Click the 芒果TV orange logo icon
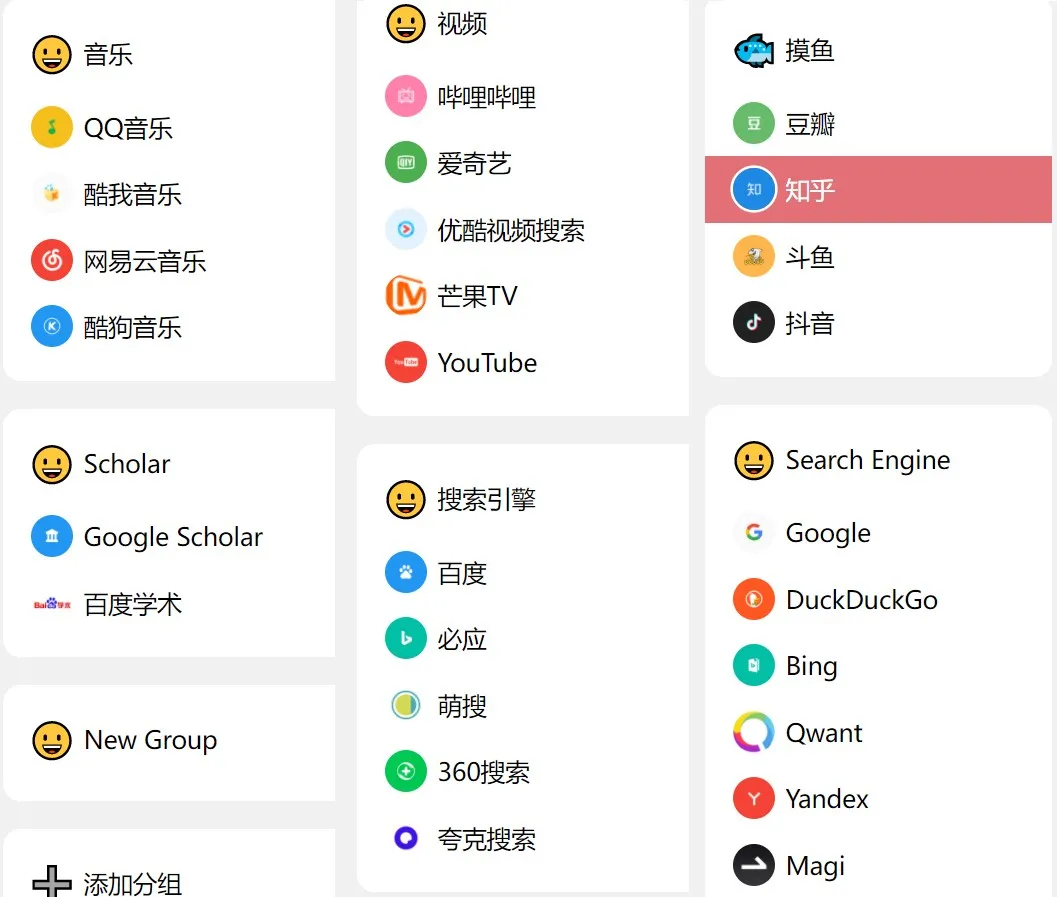 (x=406, y=295)
